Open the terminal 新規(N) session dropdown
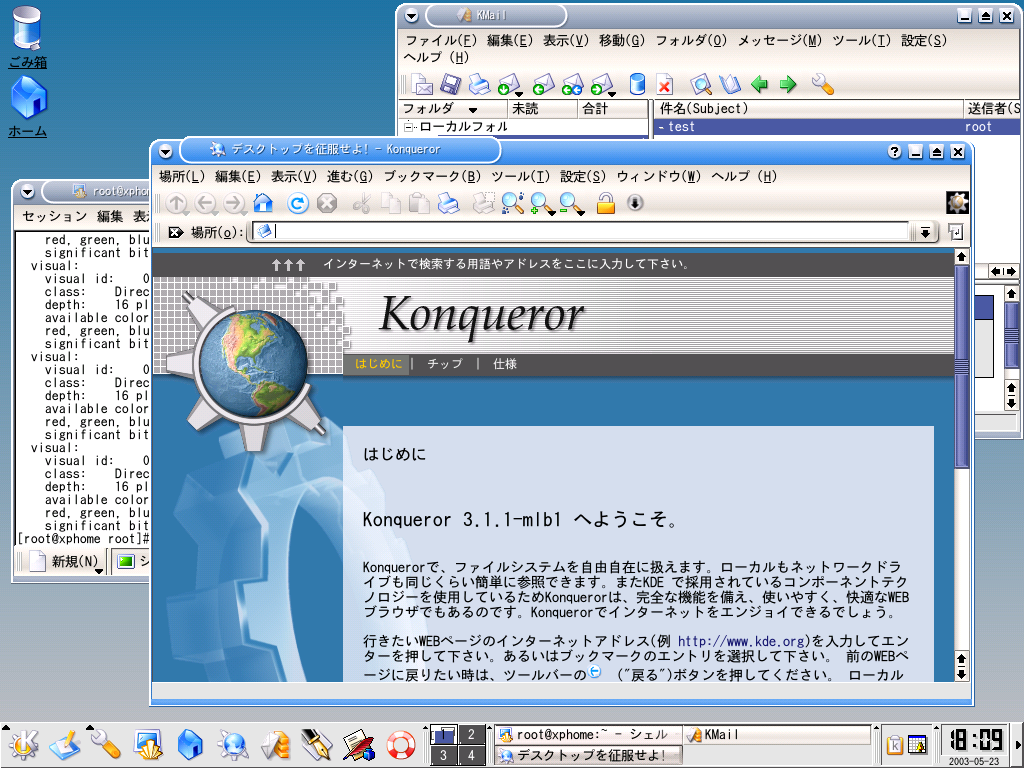1024x768 pixels. 99,571
